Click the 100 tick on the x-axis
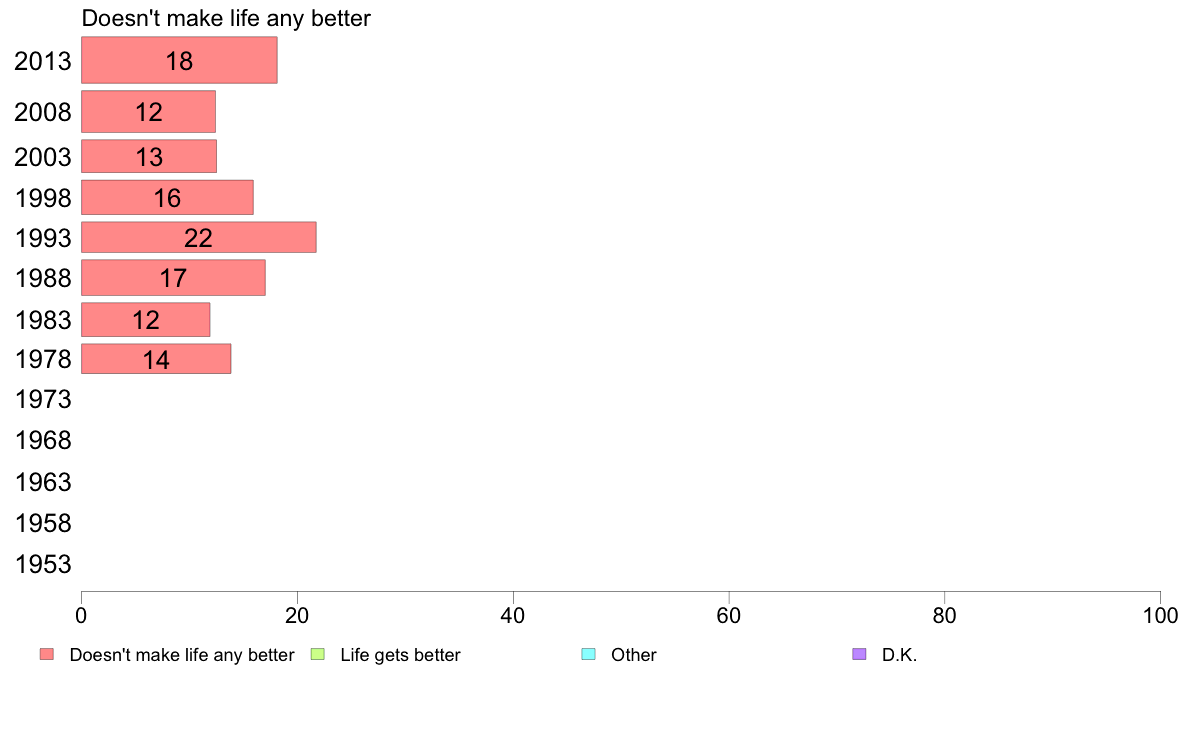Image resolution: width=1188 pixels, height=736 pixels. 1160,615
